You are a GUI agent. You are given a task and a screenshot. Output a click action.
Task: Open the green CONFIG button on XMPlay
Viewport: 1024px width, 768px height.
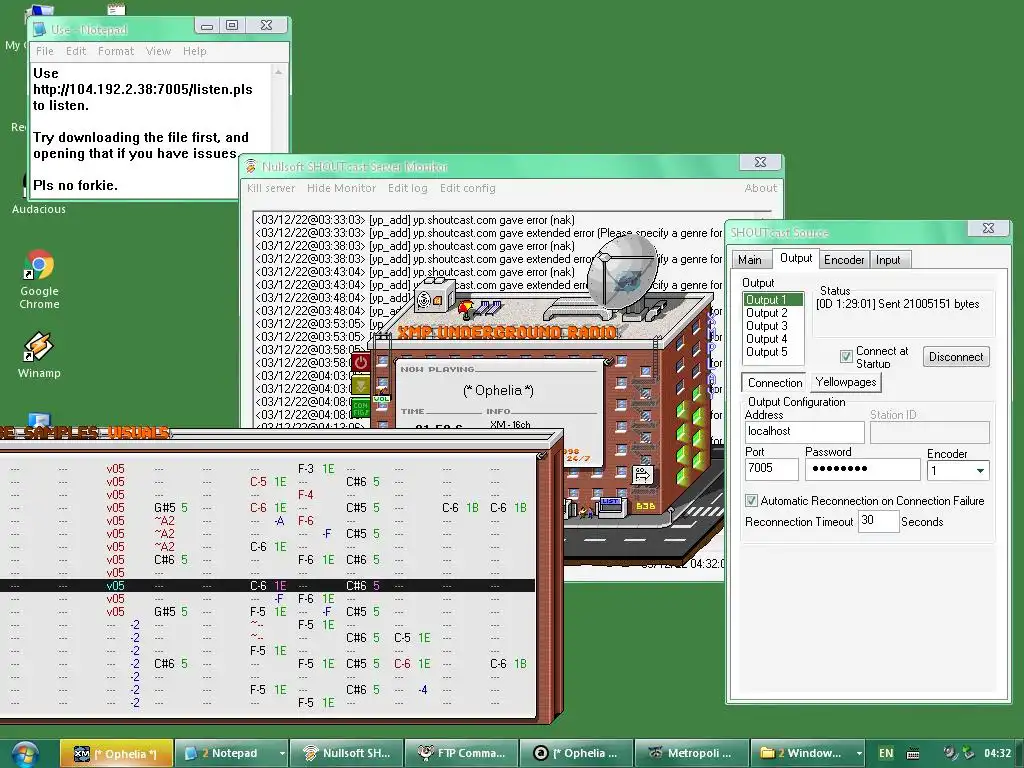point(360,408)
